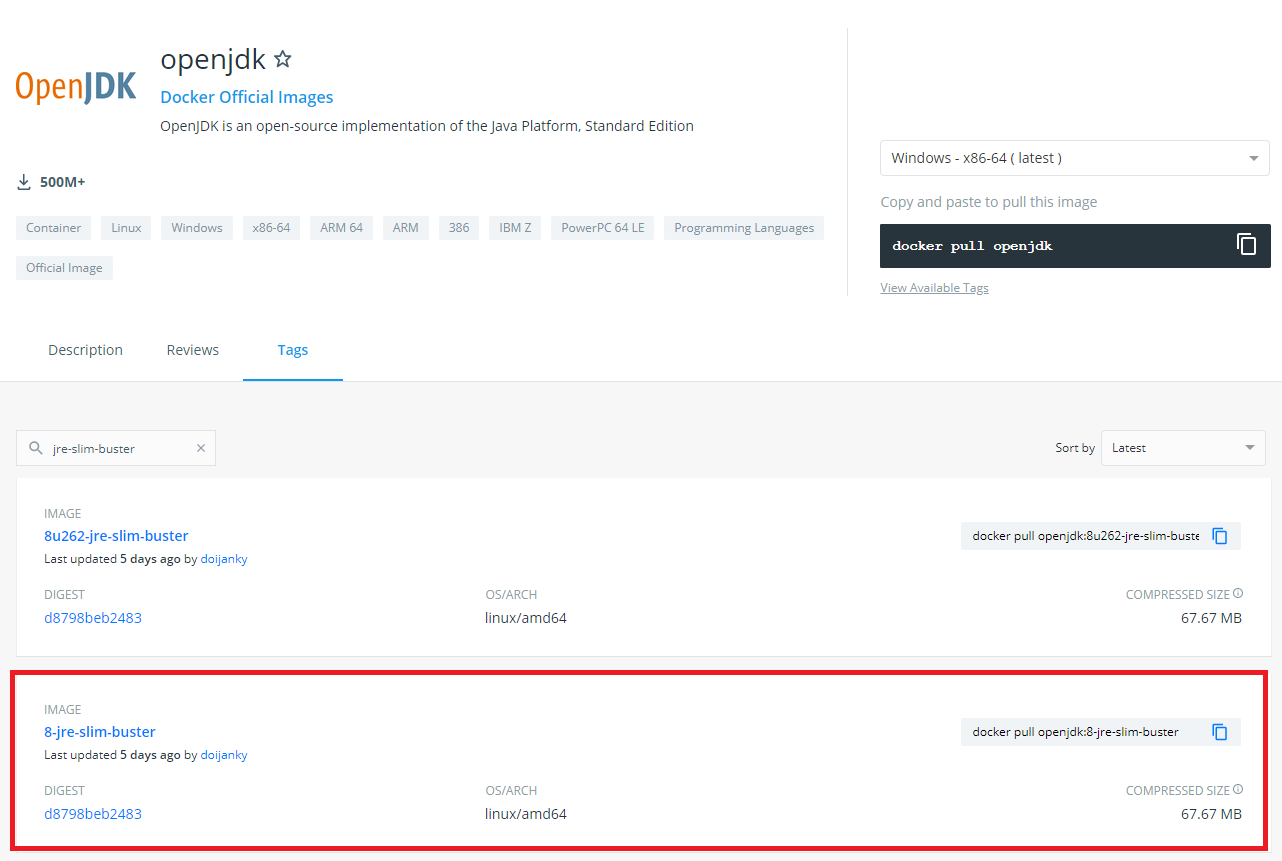Open the 8-jre-slim-buster image tag

100,732
